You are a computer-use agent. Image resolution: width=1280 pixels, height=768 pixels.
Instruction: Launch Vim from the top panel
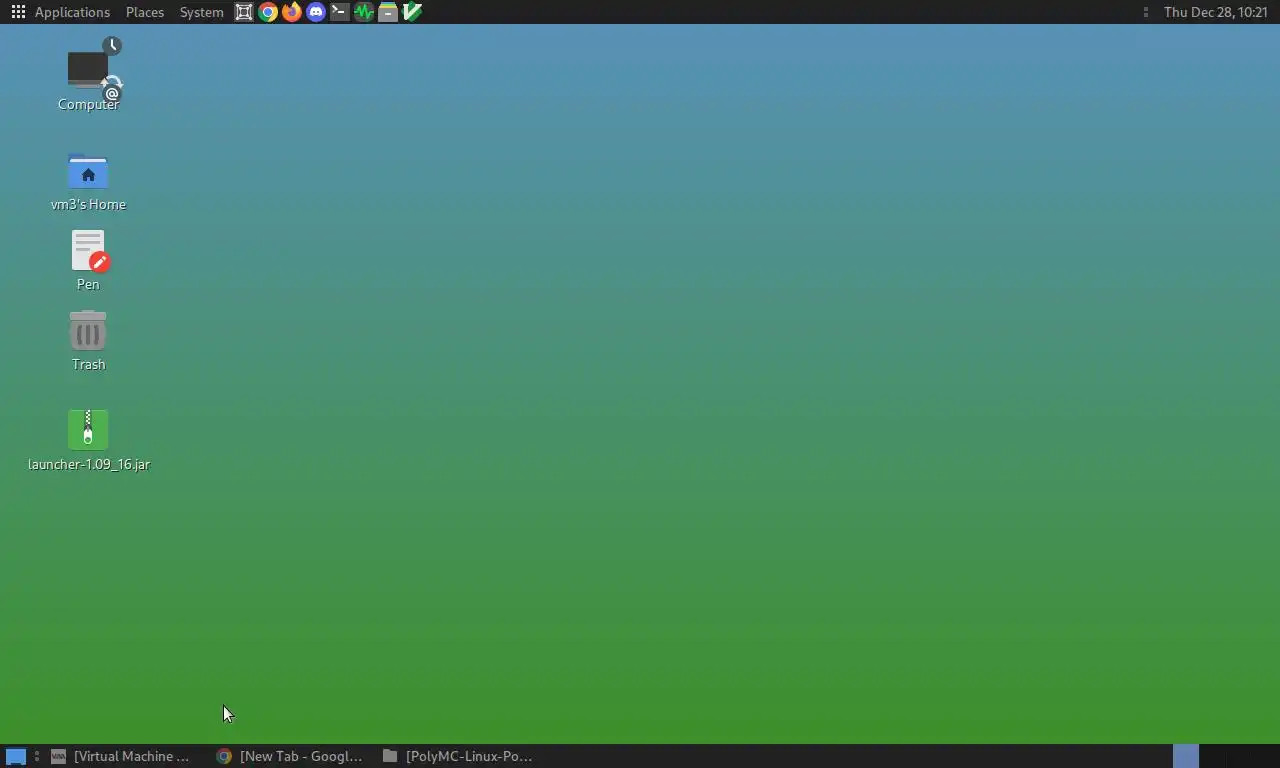pyautogui.click(x=412, y=12)
